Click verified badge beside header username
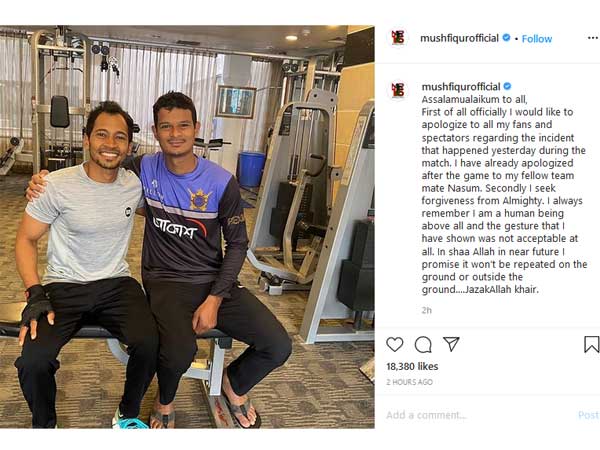Viewport: 600px width, 450px height. [x=506, y=38]
